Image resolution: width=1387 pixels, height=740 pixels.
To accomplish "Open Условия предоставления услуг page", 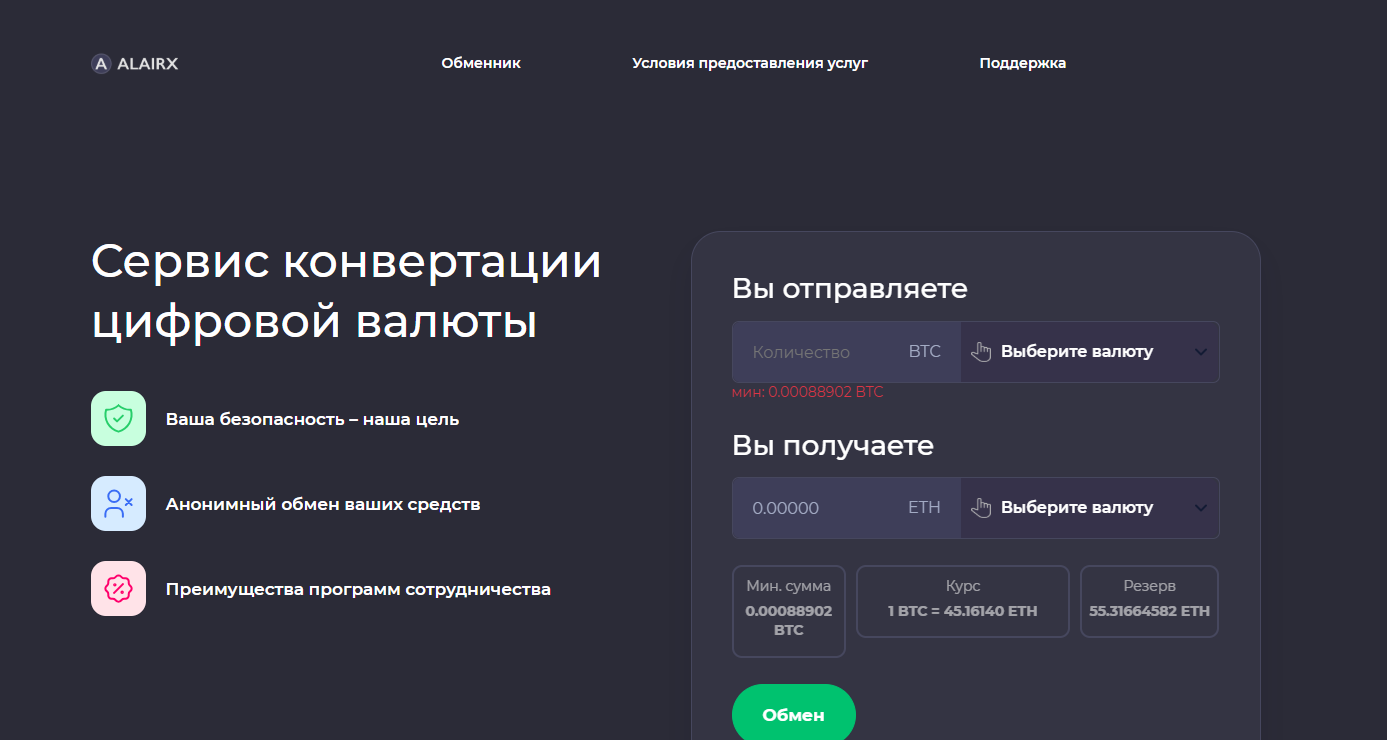I will pos(750,63).
